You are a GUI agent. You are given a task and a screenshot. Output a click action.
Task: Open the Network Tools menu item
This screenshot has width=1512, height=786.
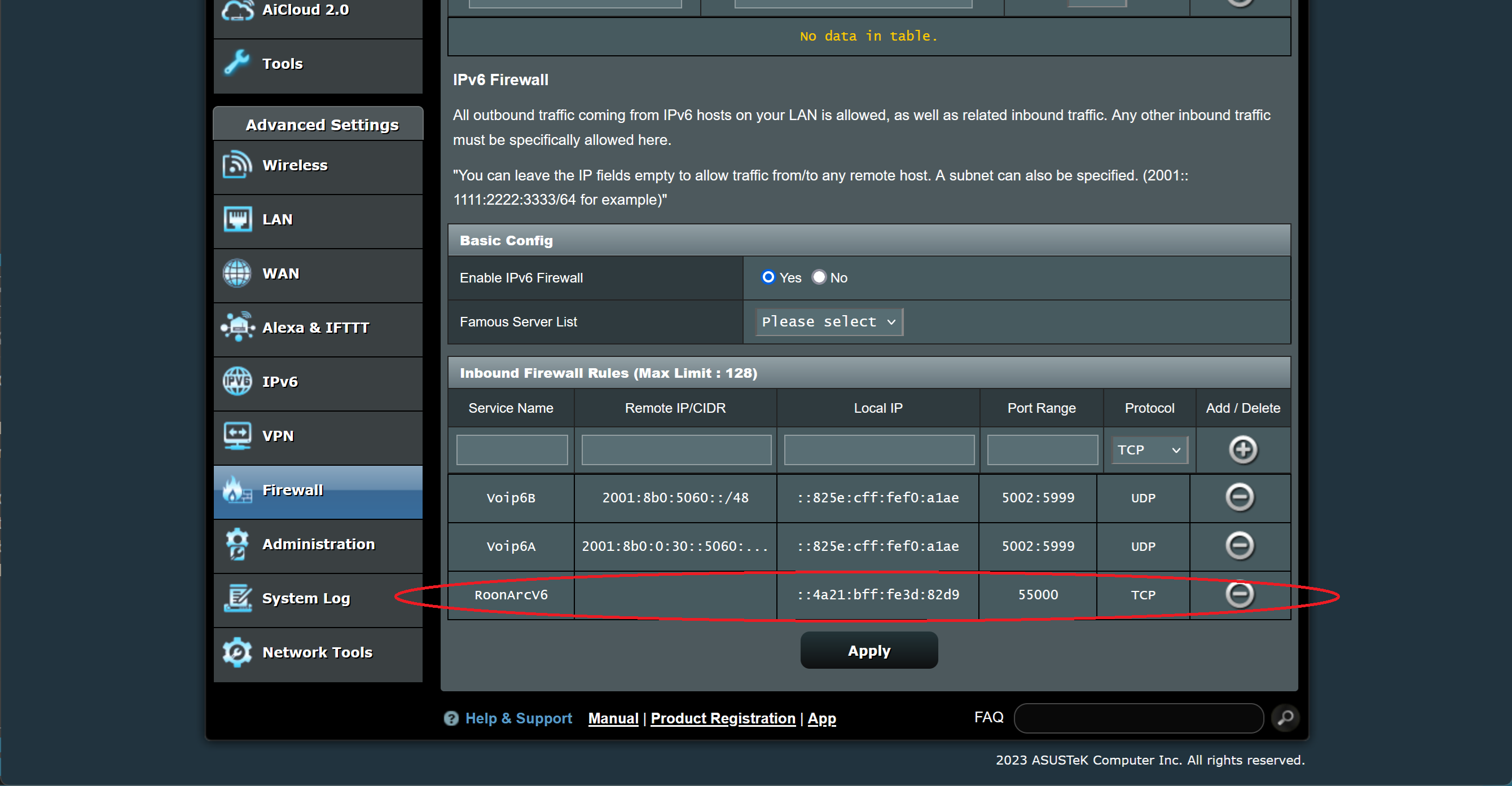[318, 653]
